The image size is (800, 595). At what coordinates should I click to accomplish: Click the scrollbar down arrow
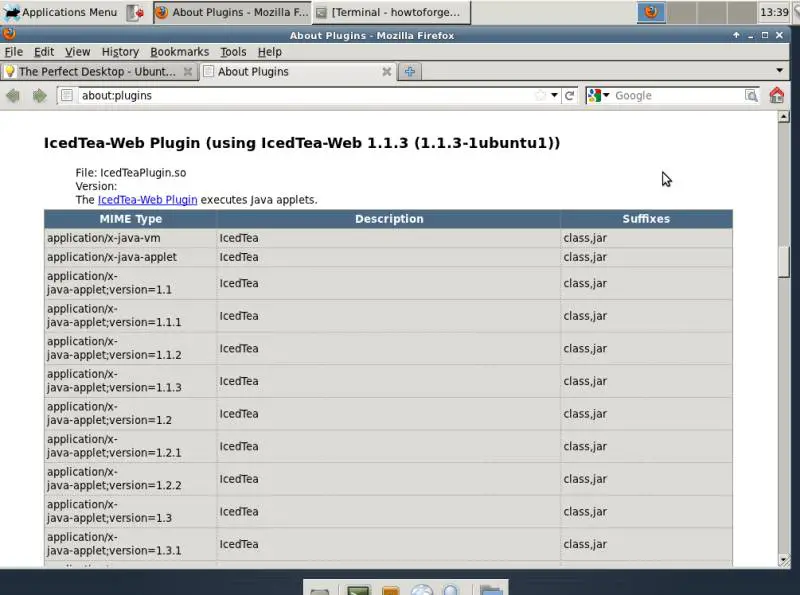tap(784, 561)
